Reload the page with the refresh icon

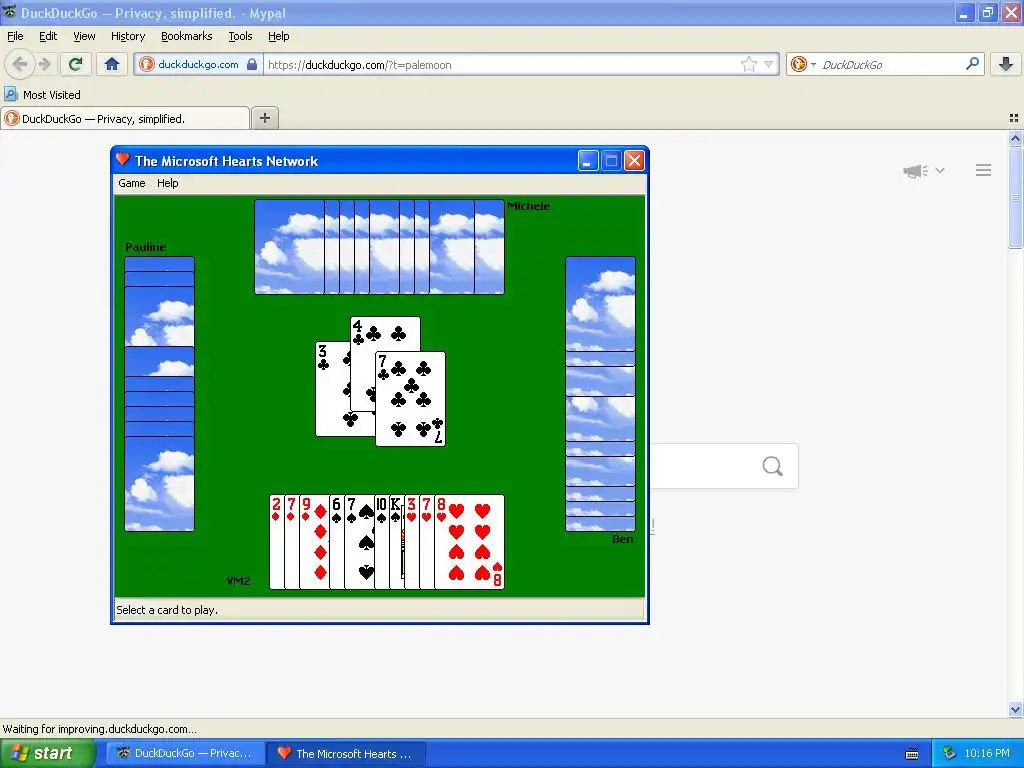[76, 64]
